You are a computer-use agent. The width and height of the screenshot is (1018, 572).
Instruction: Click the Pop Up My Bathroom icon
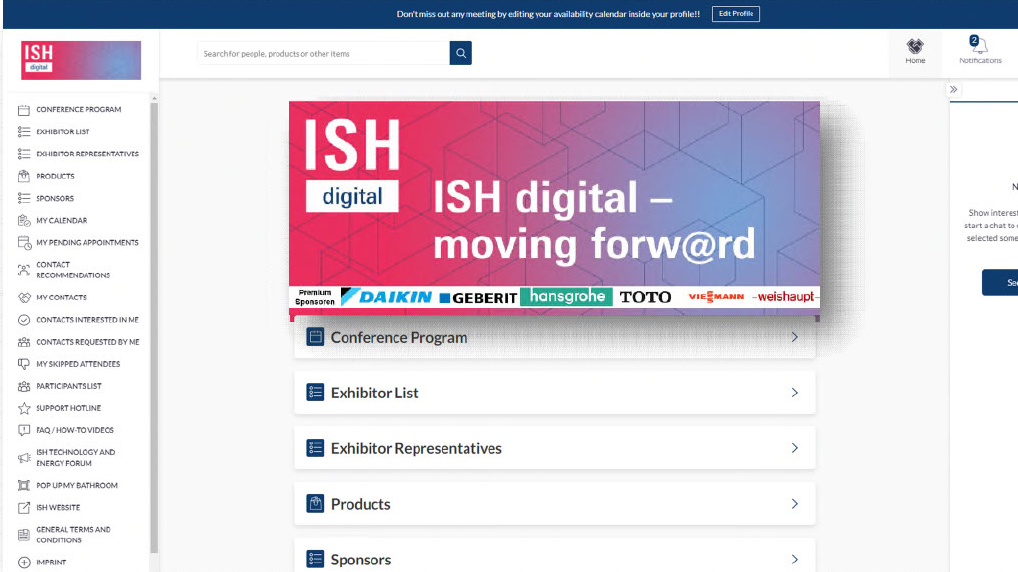click(24, 486)
